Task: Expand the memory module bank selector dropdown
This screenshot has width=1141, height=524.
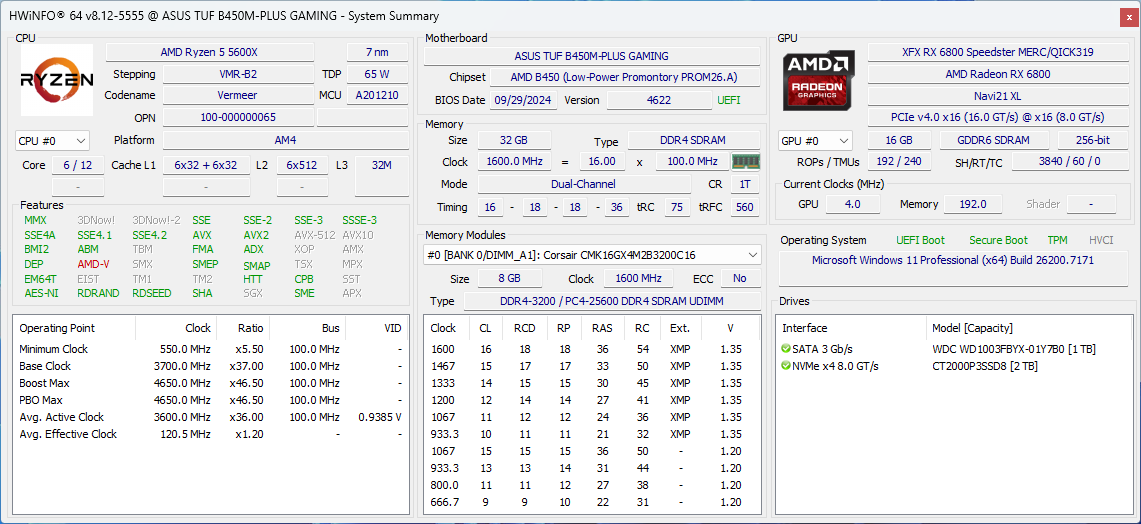Action: [592, 255]
